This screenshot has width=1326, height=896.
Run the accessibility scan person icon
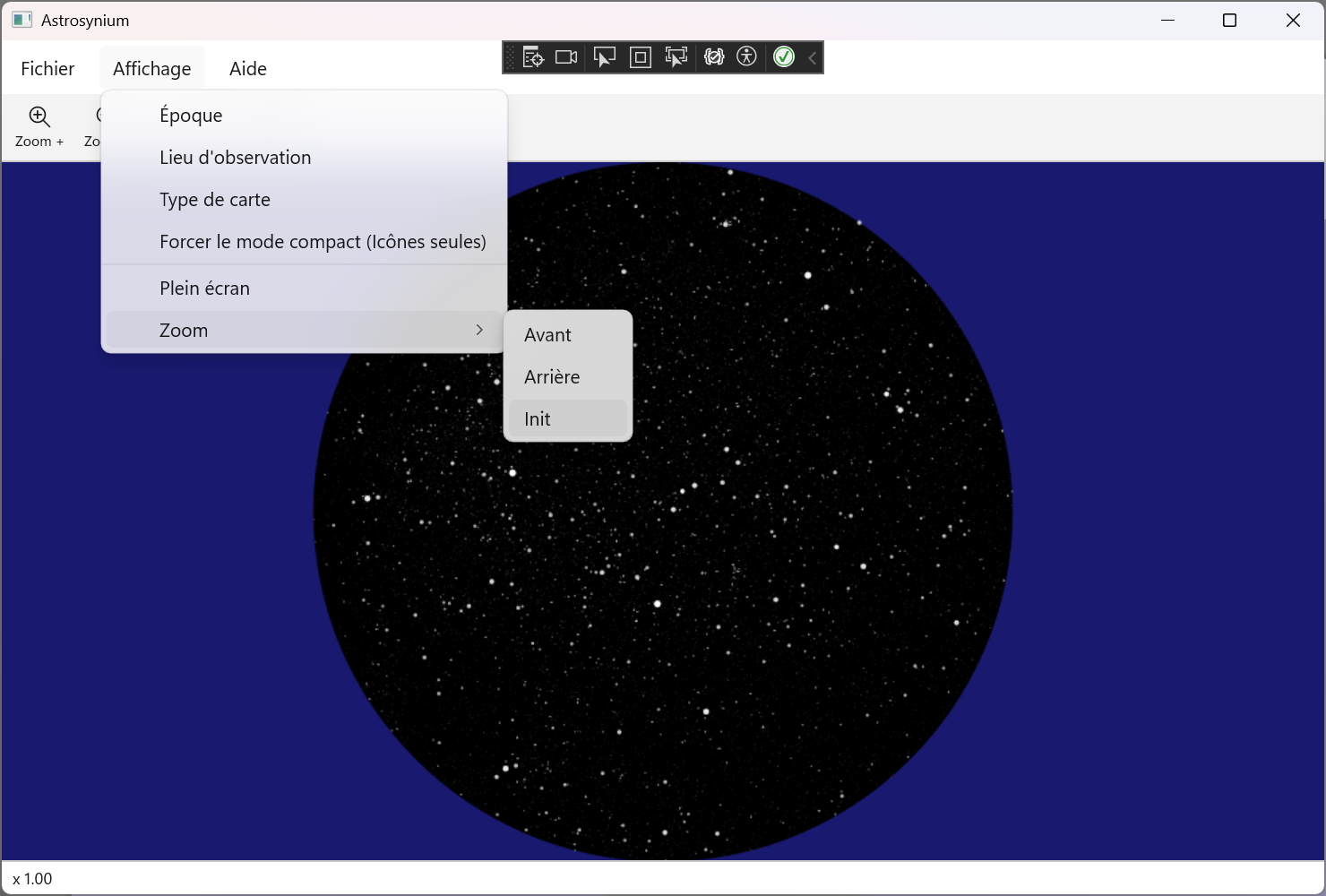coord(747,57)
